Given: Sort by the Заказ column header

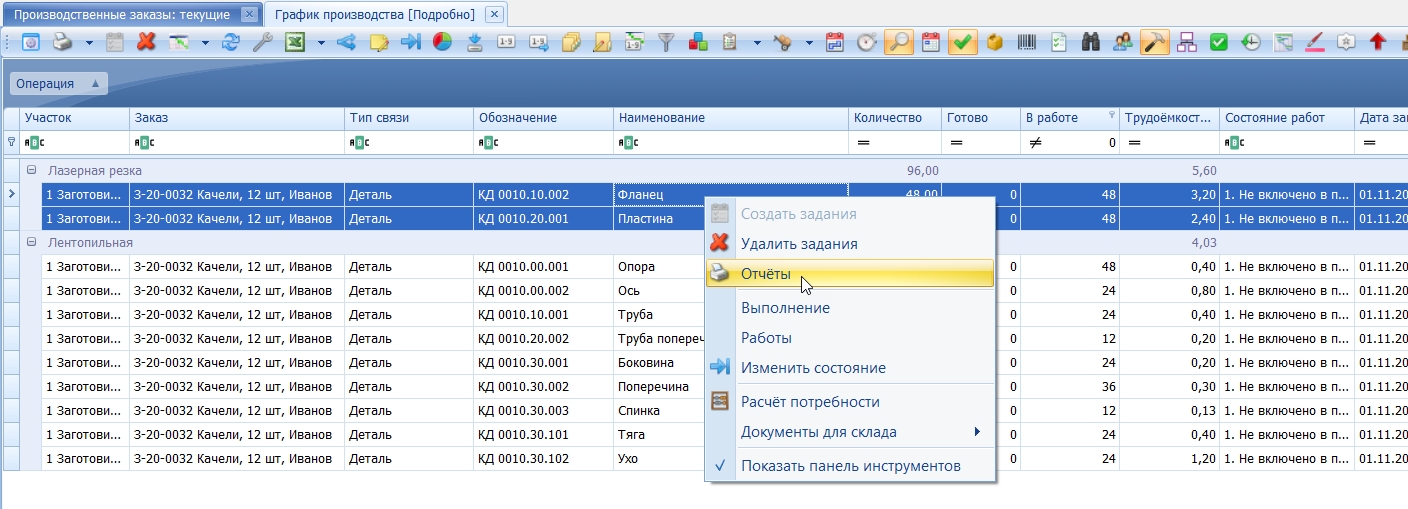Looking at the screenshot, I should [237, 118].
